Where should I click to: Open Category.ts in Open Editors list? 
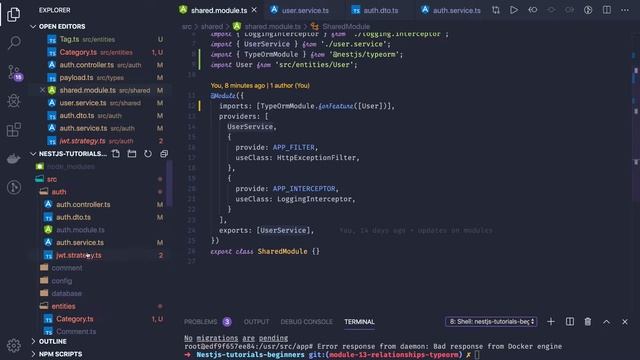78,52
